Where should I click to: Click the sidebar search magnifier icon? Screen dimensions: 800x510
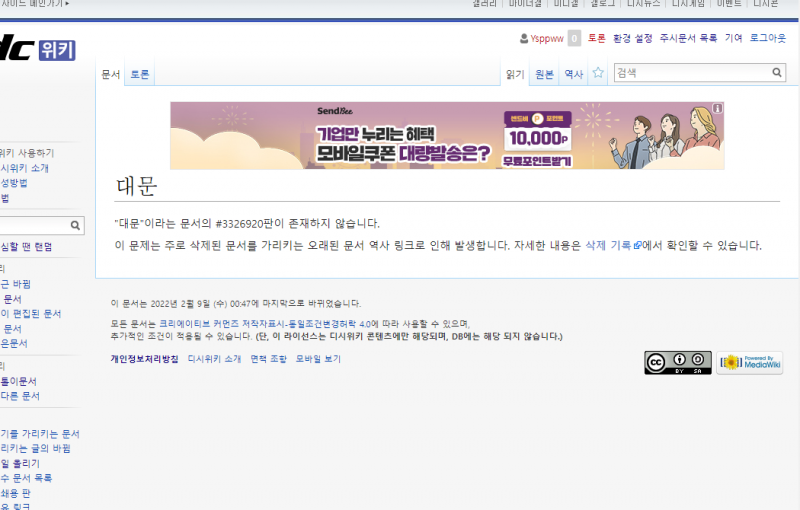76,225
